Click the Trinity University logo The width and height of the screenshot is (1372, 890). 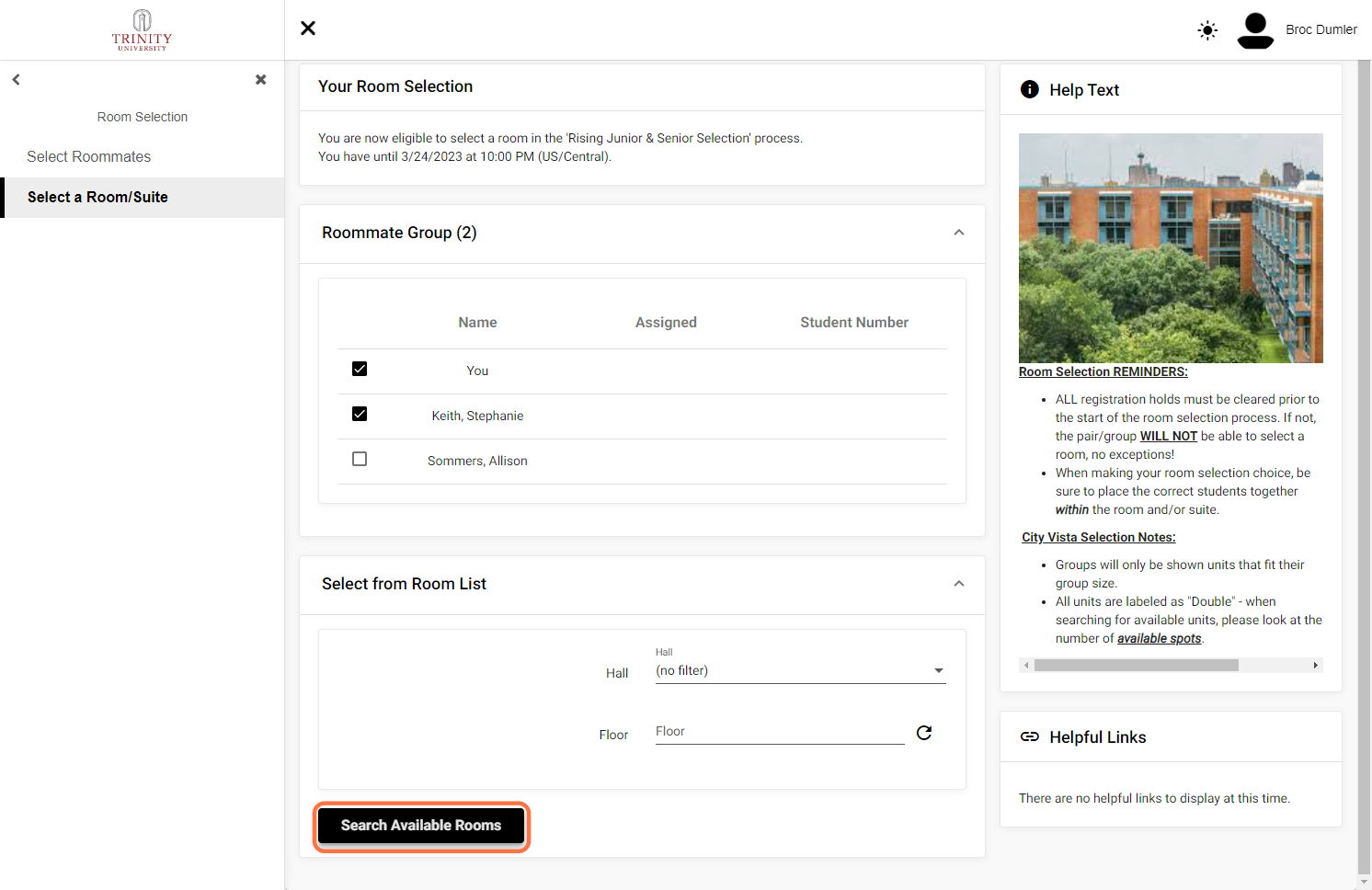click(x=142, y=30)
